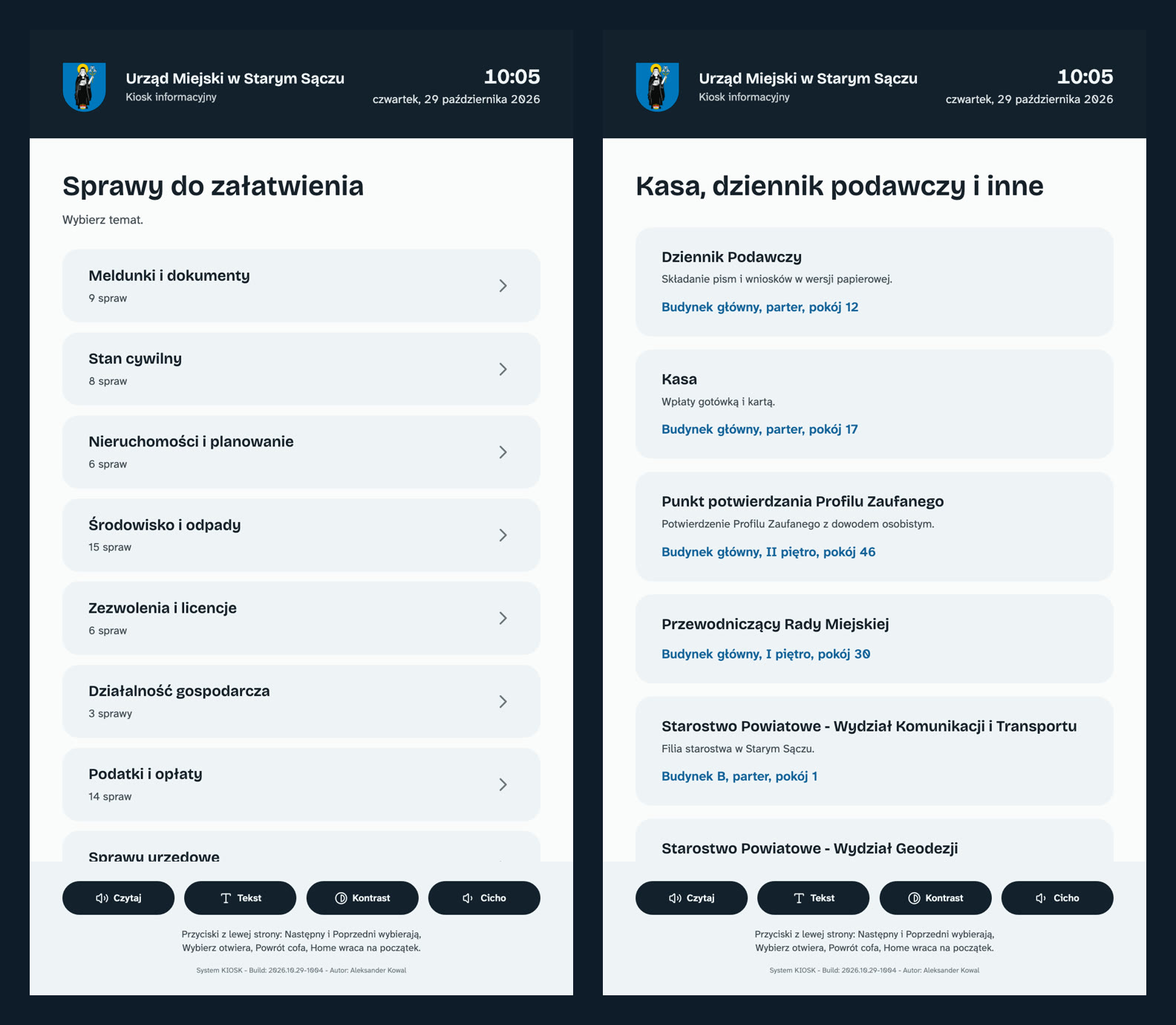The height and width of the screenshot is (1025, 1176).
Task: Click the coat of arms in the left kiosk header
Action: tap(84, 87)
